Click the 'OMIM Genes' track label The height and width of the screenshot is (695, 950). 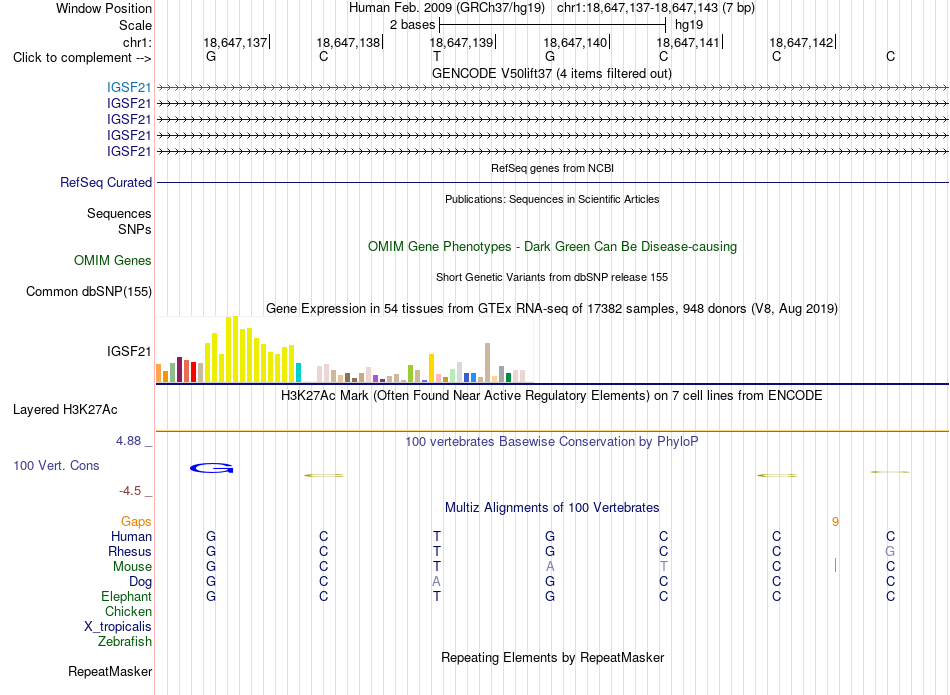coord(113,261)
